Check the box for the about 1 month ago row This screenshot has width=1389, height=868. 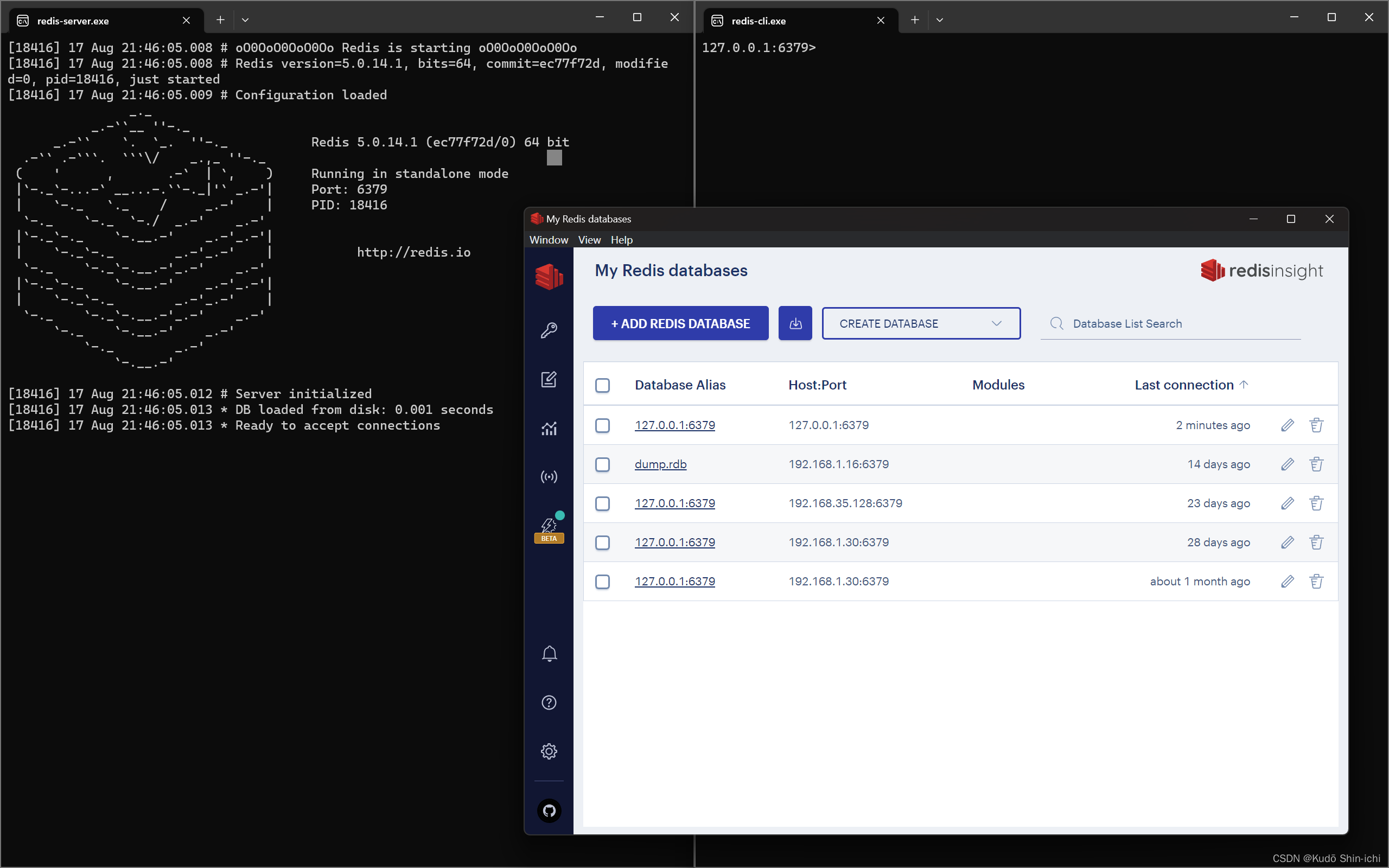tap(602, 582)
